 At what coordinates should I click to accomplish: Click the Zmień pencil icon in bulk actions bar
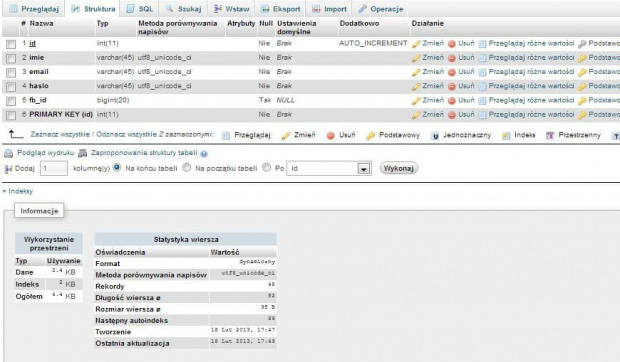(x=285, y=136)
